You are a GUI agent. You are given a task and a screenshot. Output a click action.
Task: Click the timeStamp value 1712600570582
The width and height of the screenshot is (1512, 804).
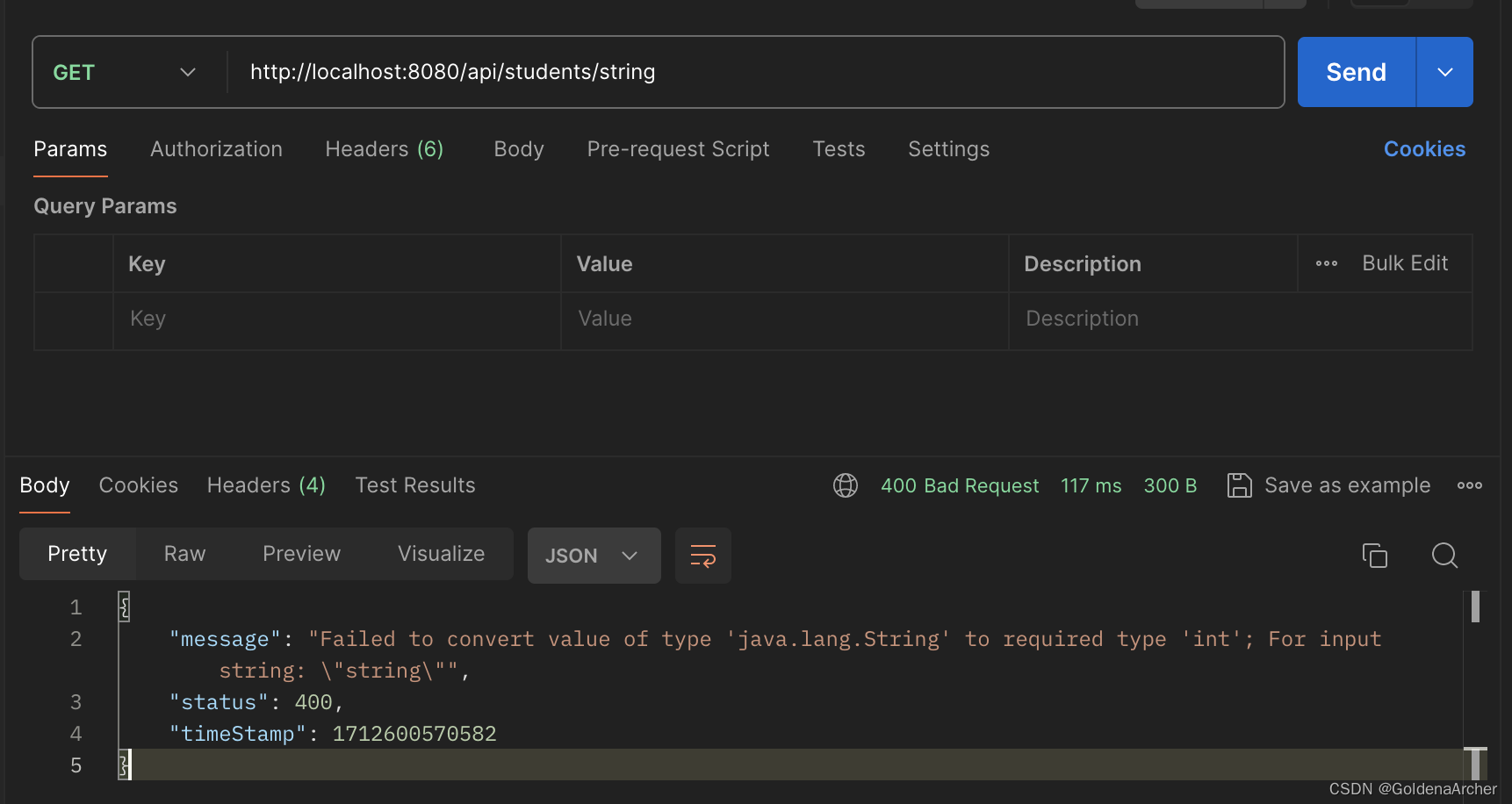coord(414,734)
